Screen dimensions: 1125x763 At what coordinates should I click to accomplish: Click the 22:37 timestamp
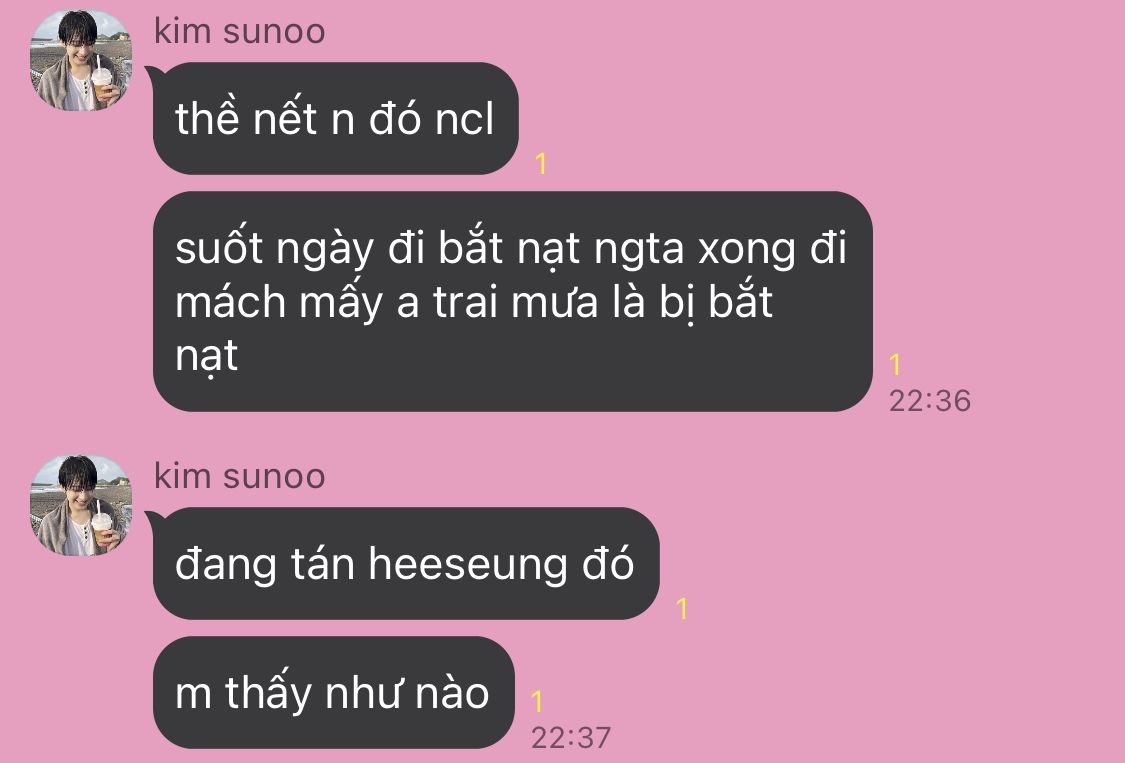tap(571, 737)
